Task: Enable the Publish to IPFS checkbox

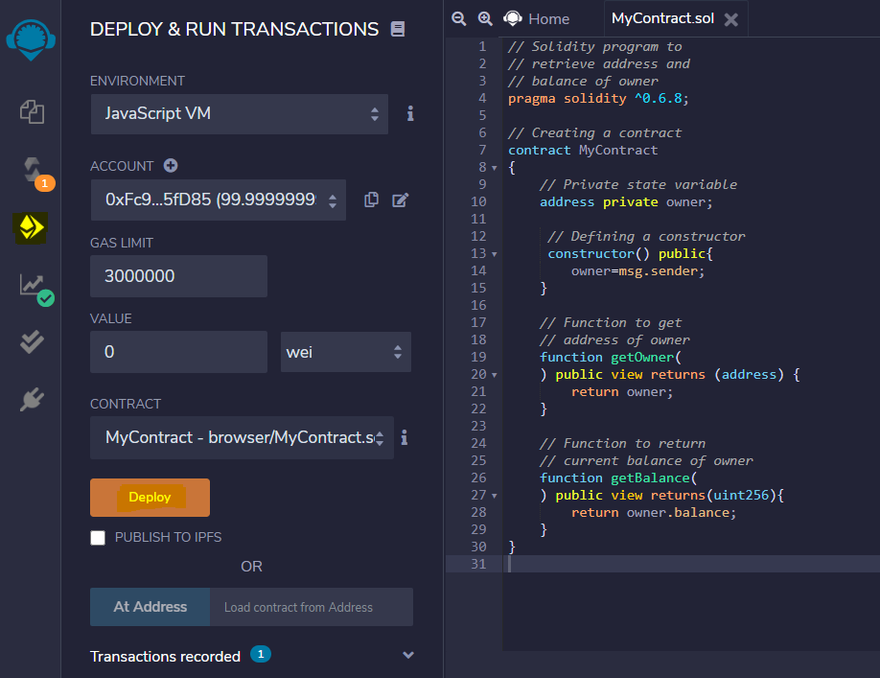Action: pyautogui.click(x=98, y=538)
